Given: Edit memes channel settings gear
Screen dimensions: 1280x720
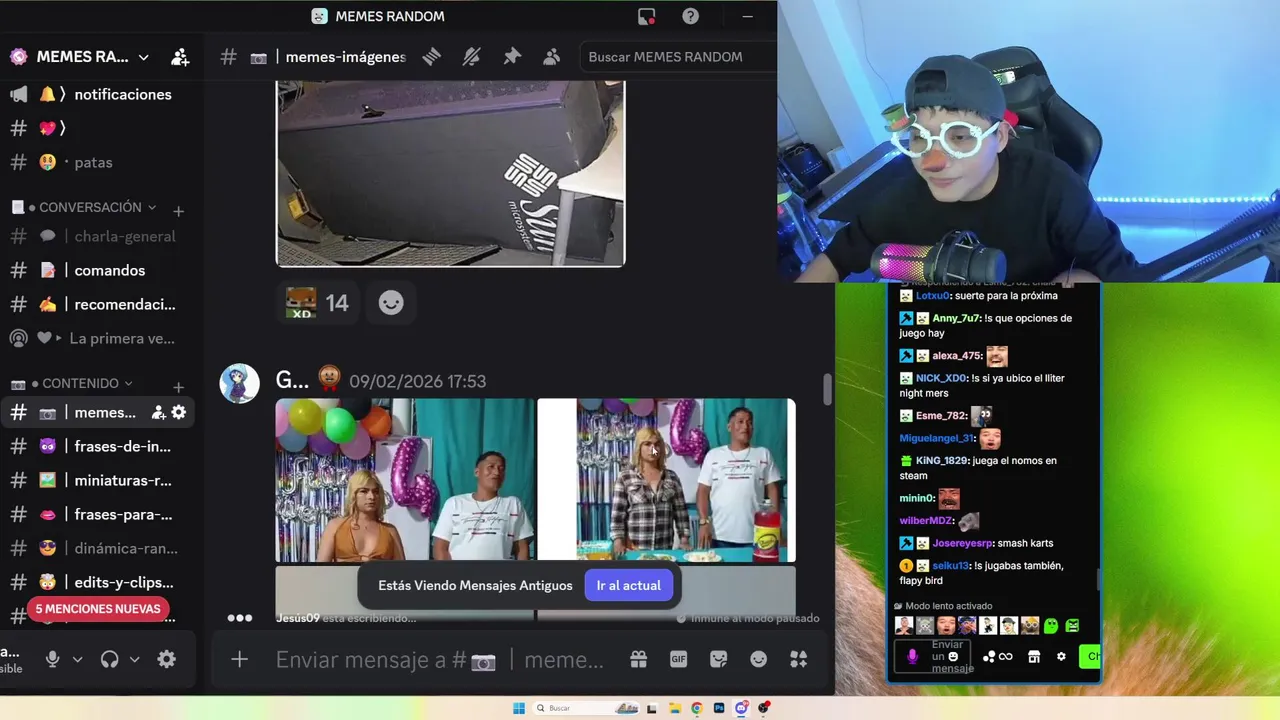Looking at the screenshot, I should [179, 412].
